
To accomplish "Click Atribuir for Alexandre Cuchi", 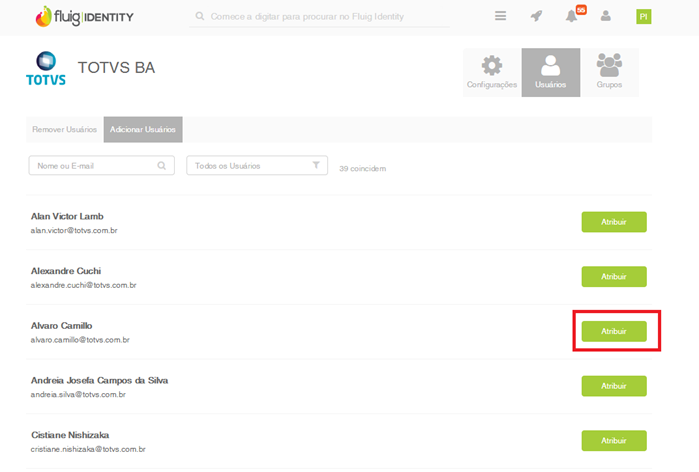I will click(x=614, y=277).
